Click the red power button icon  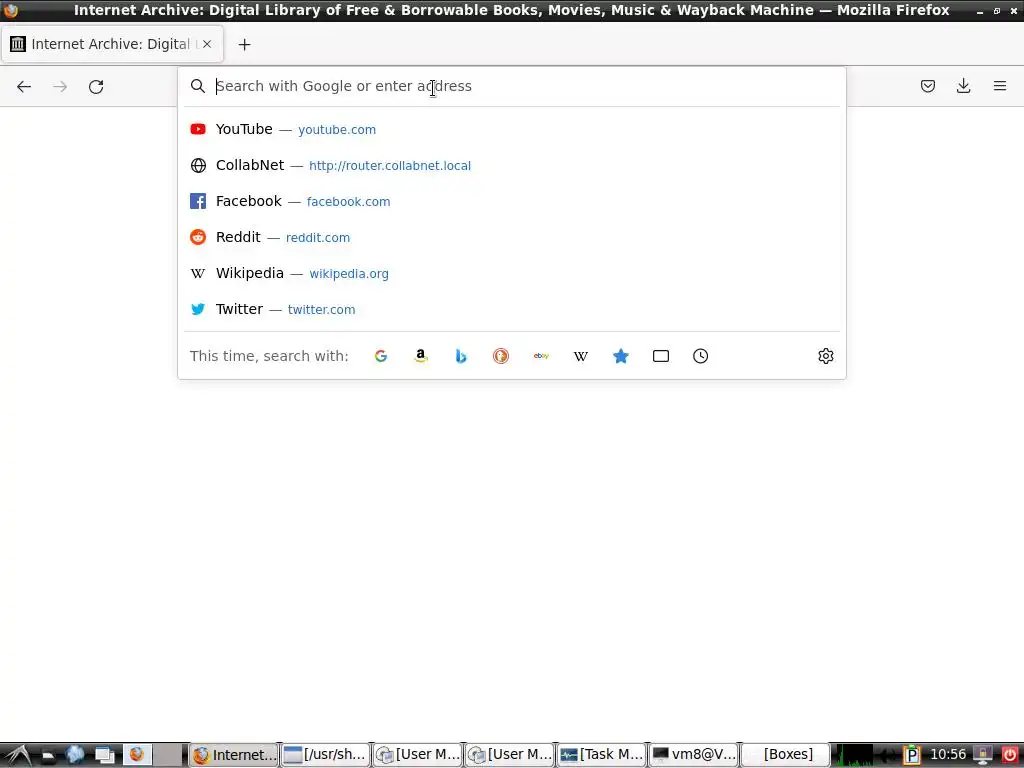point(1010,755)
